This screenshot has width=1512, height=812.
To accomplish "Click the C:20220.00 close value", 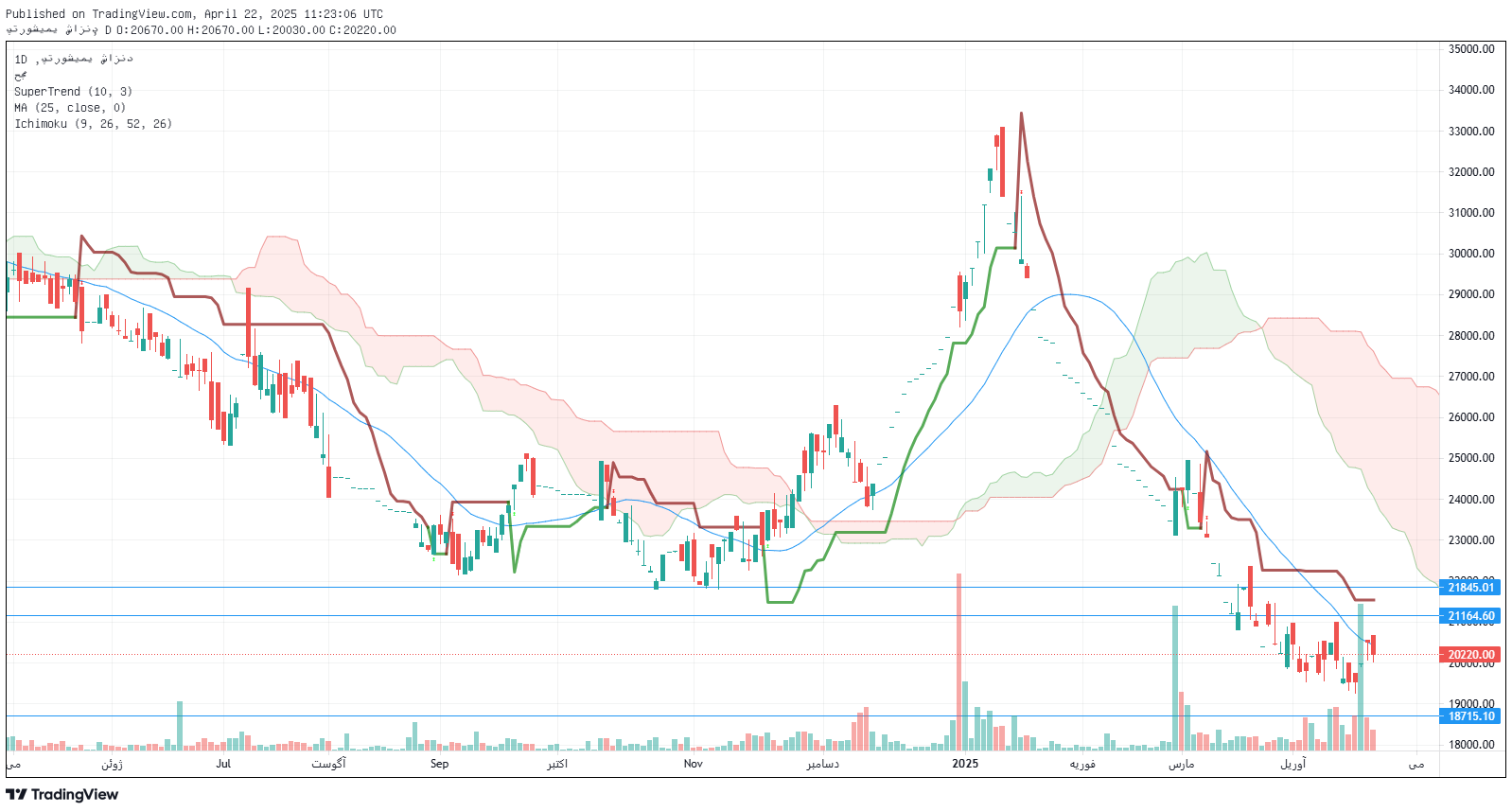I will point(362,30).
